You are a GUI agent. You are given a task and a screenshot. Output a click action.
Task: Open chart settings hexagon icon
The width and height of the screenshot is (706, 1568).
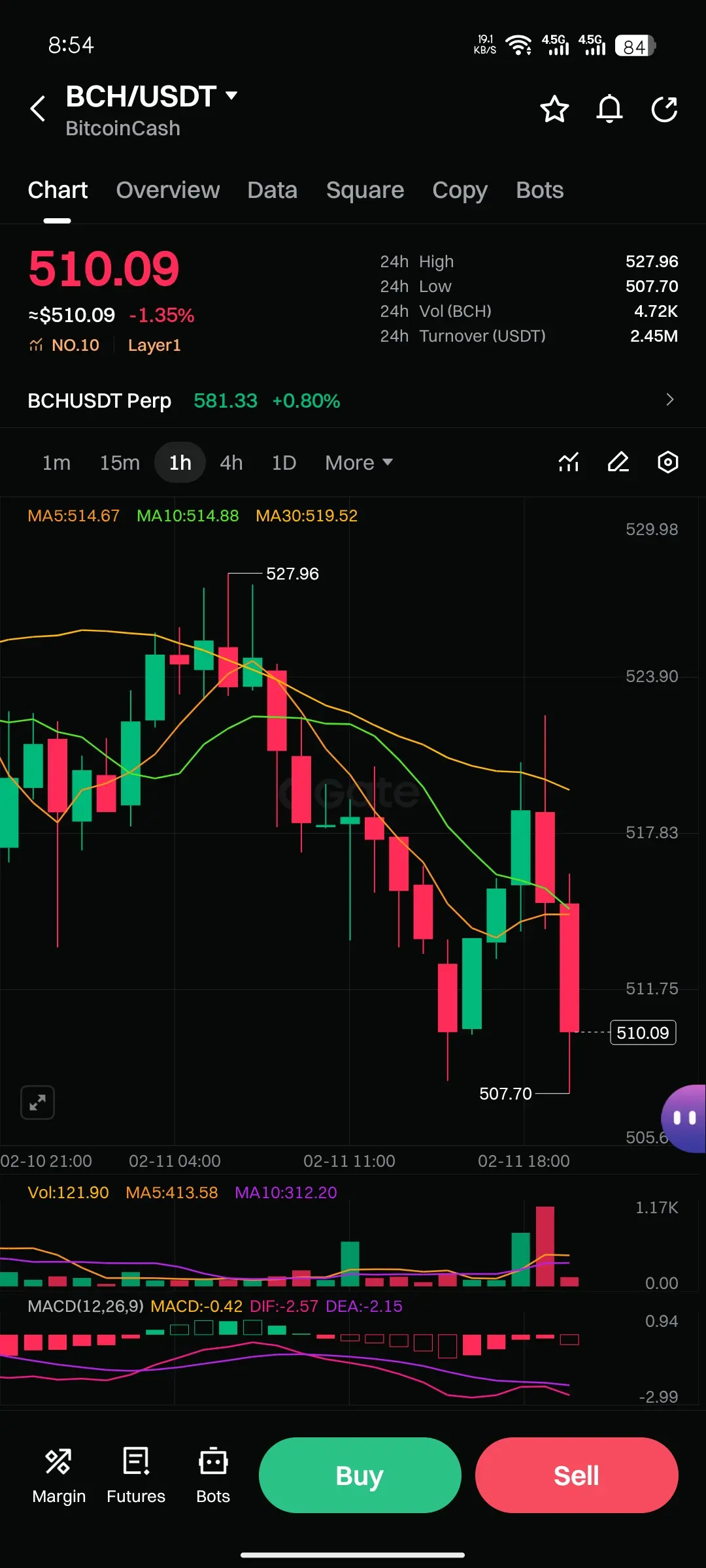click(x=667, y=462)
